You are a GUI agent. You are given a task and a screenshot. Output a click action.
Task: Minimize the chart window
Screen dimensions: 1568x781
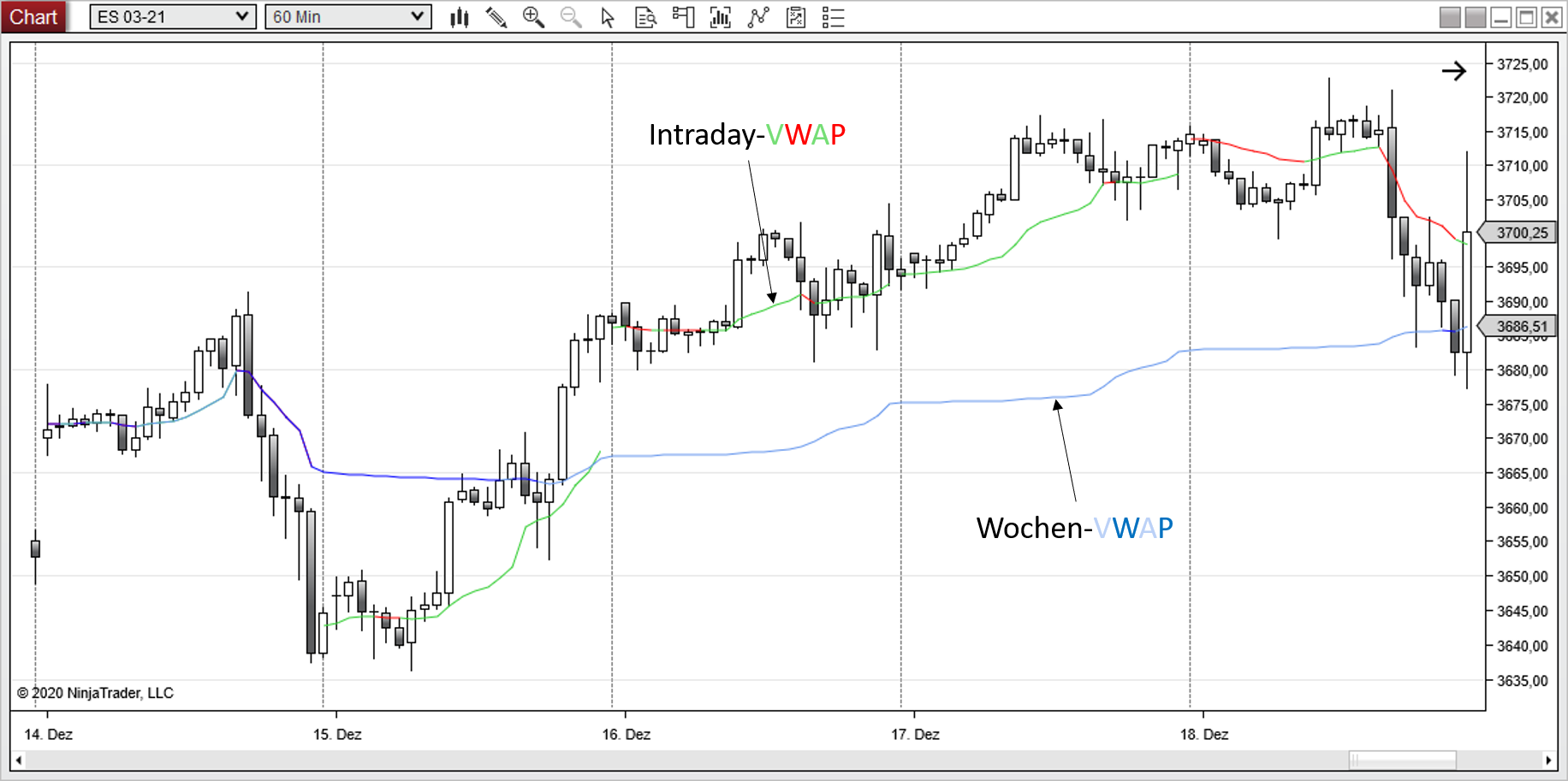pos(1501,17)
